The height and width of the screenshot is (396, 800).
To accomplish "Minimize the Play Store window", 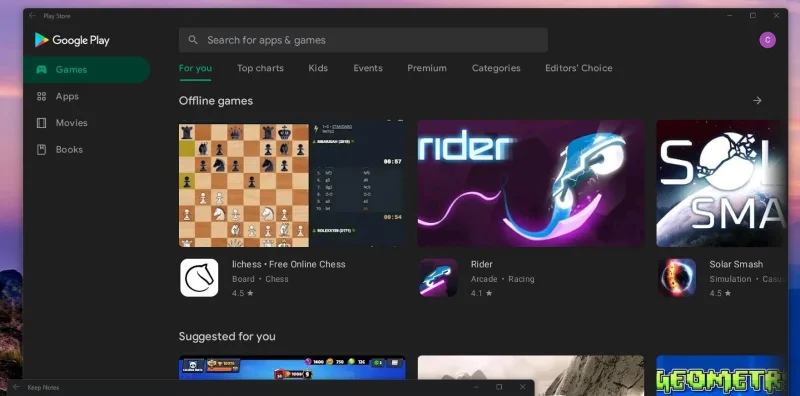I will pos(729,16).
